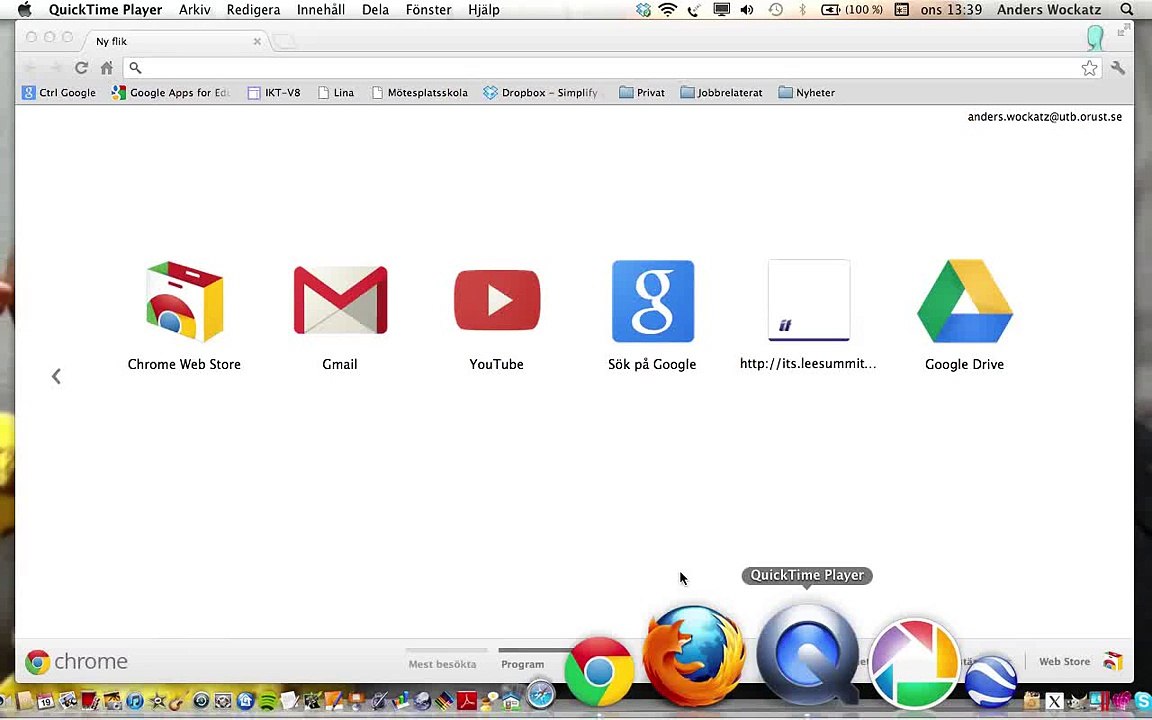Enter full screen with the window arrows
This screenshot has height=720, width=1152.
[1123, 31]
